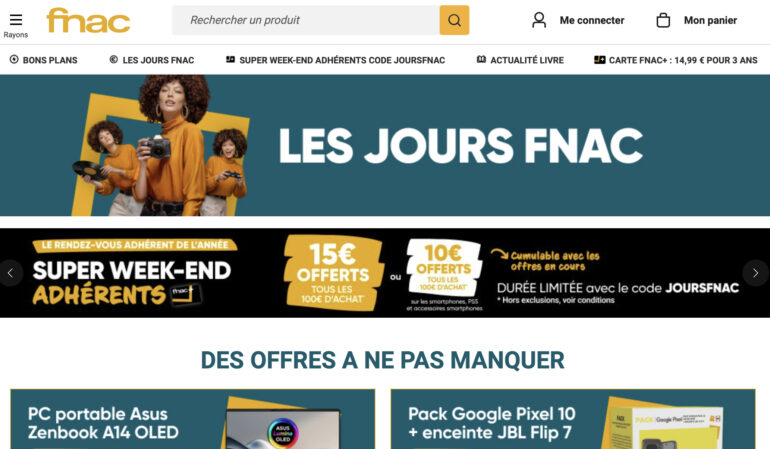Click the Carte Fnac+ card icon

point(599,60)
